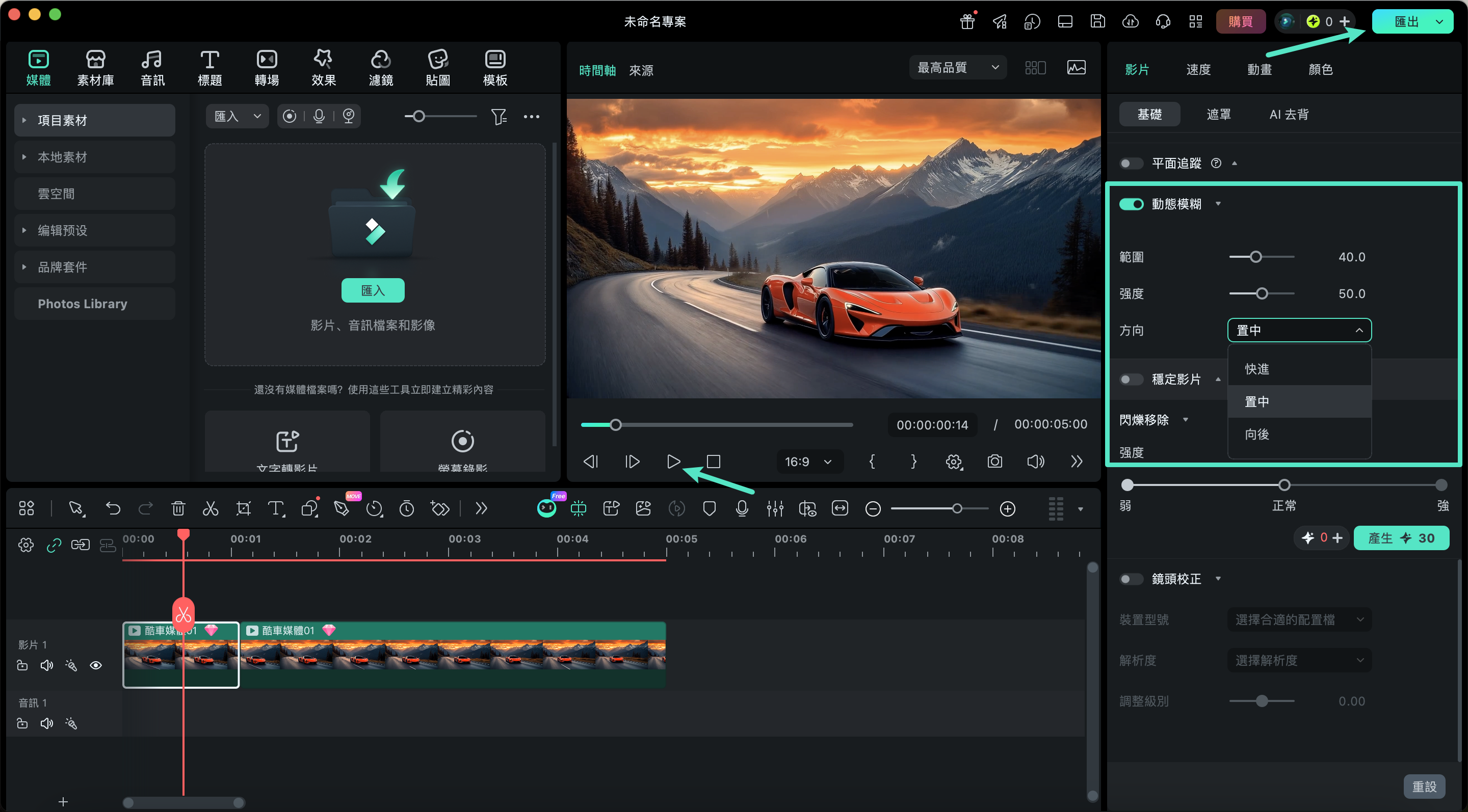The image size is (1468, 812).
Task: Open the 音訊 audio tab
Action: (152, 68)
